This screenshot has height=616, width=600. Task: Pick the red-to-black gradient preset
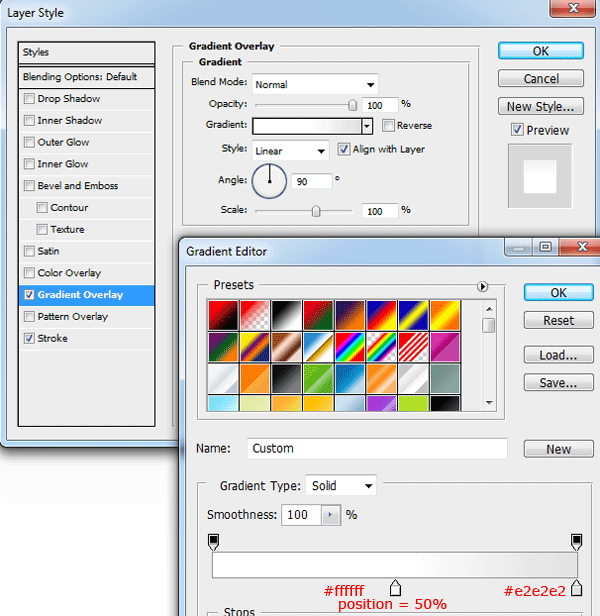click(223, 315)
